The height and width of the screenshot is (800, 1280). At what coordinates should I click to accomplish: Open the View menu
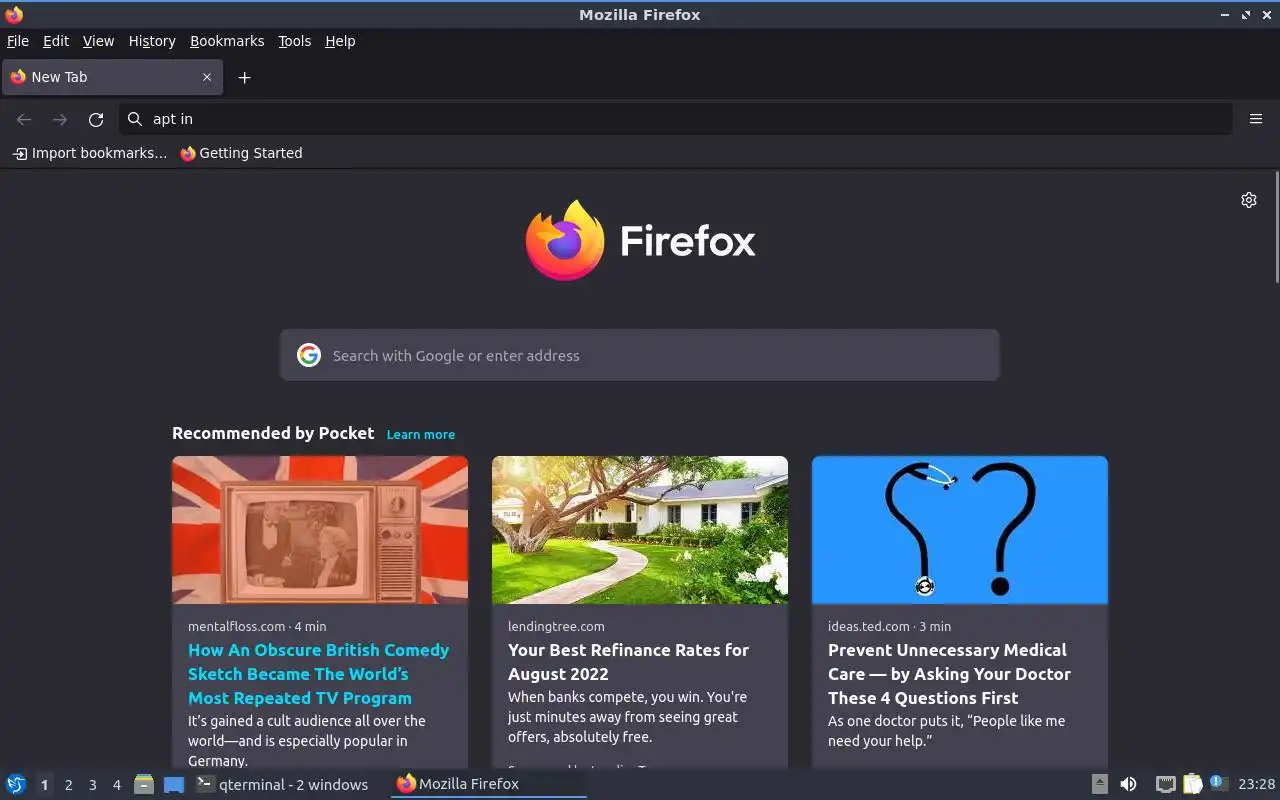(x=98, y=41)
